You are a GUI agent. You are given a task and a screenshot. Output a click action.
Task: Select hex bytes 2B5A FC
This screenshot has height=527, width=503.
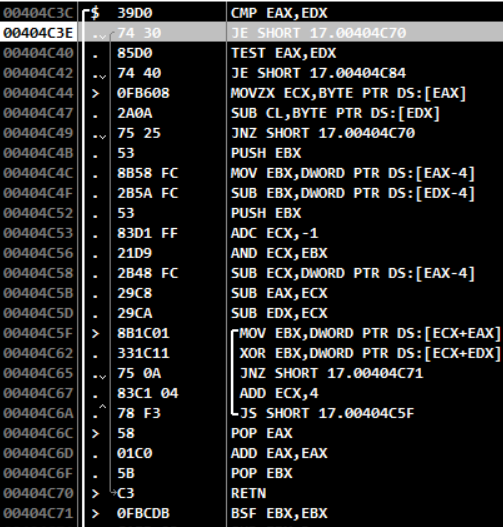click(148, 193)
